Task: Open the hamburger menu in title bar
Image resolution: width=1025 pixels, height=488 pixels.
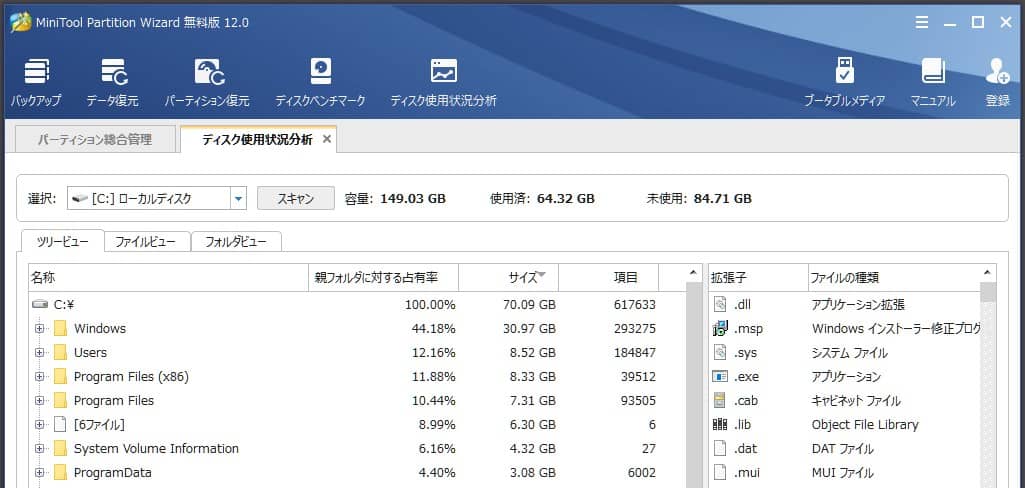Action: 922,22
